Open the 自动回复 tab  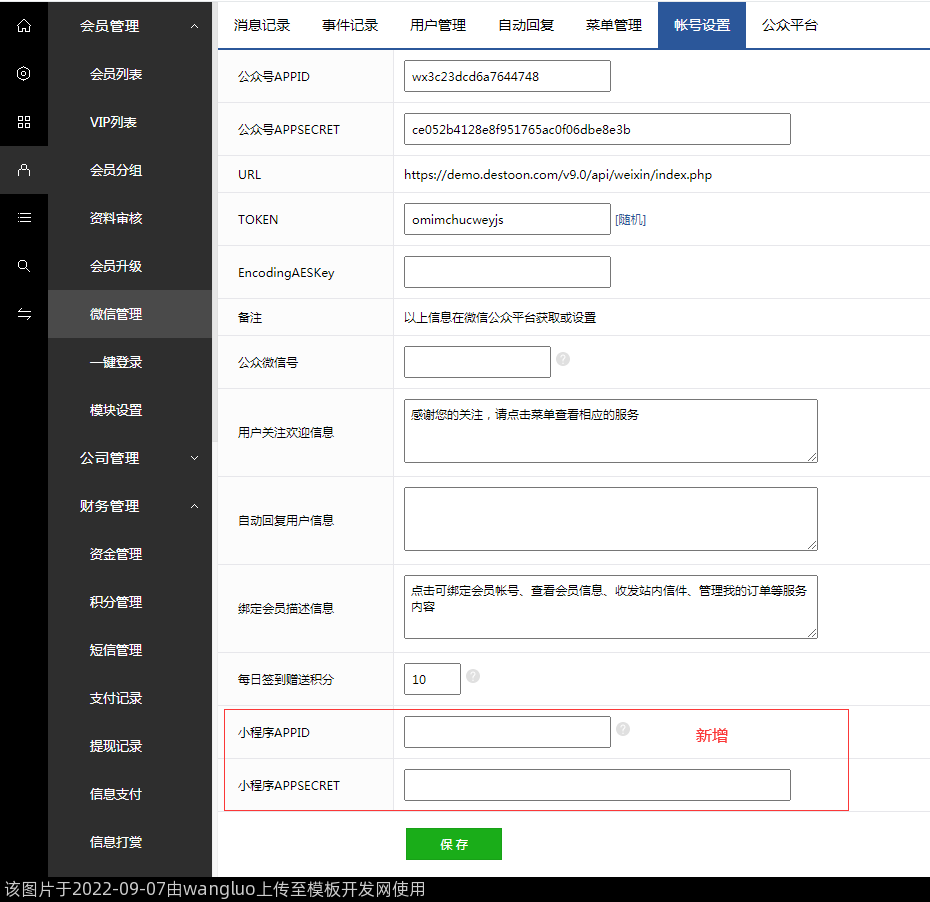pyautogui.click(x=526, y=25)
